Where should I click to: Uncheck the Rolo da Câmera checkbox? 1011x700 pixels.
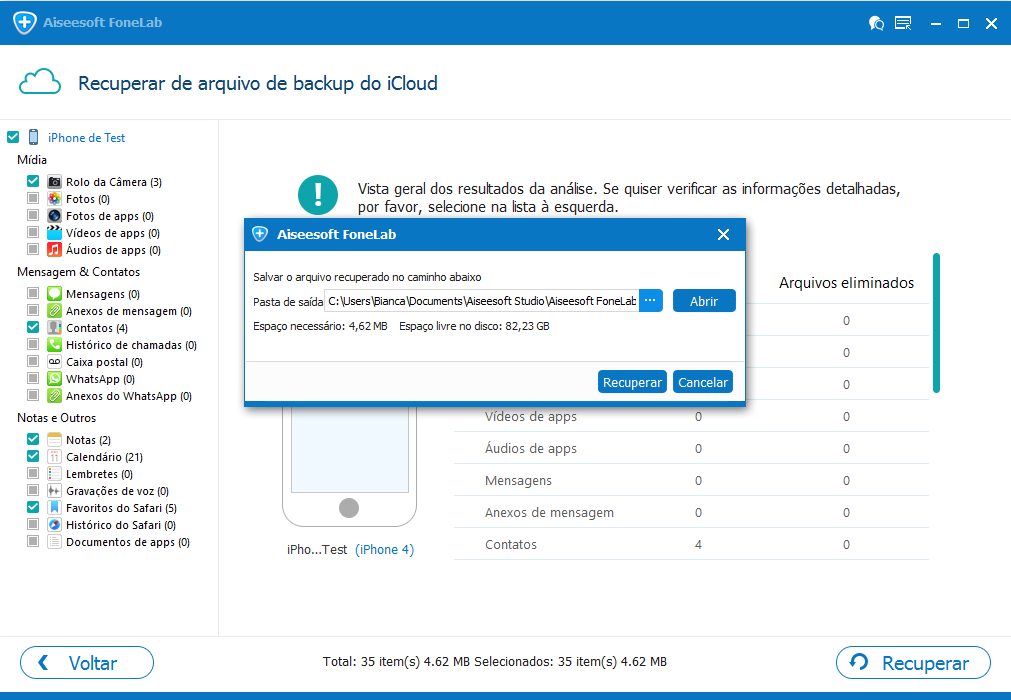[33, 182]
